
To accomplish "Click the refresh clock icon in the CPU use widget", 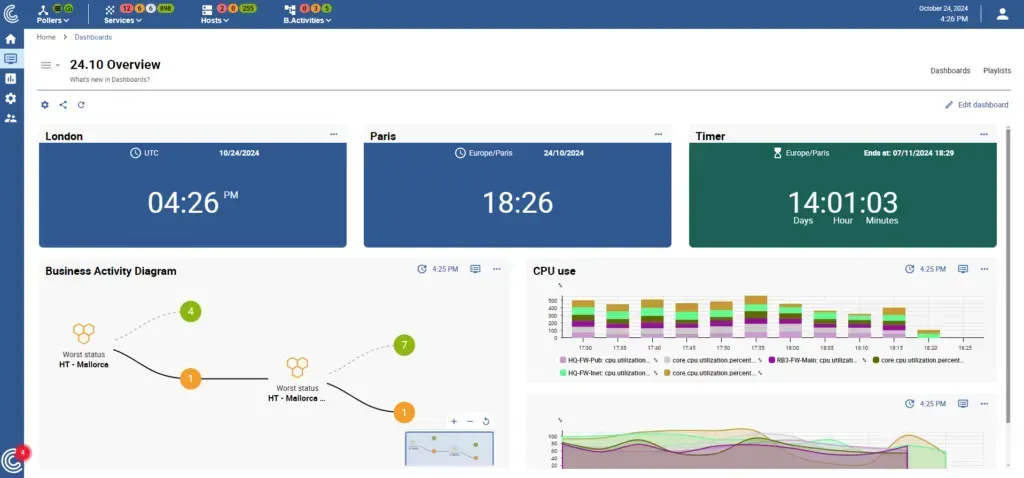I will (910, 269).
